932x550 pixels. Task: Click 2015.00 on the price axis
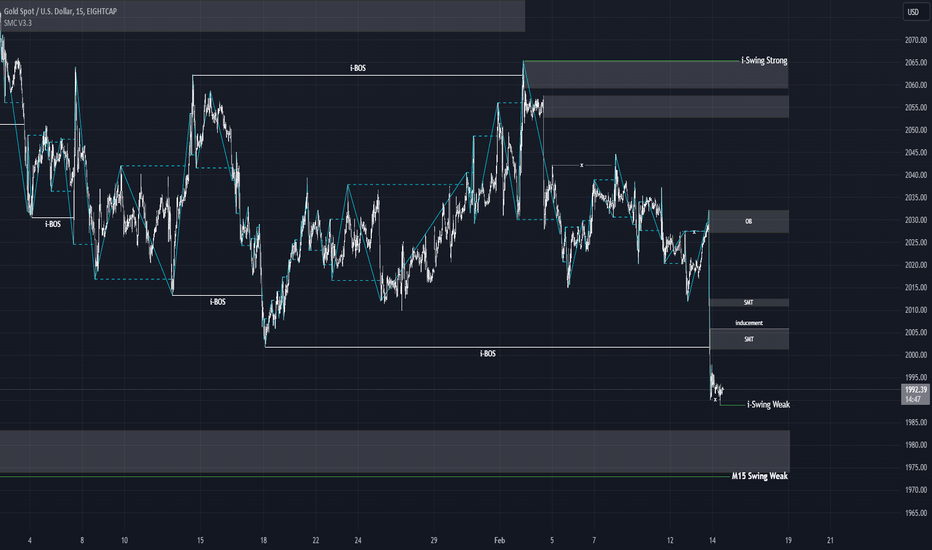pos(916,288)
